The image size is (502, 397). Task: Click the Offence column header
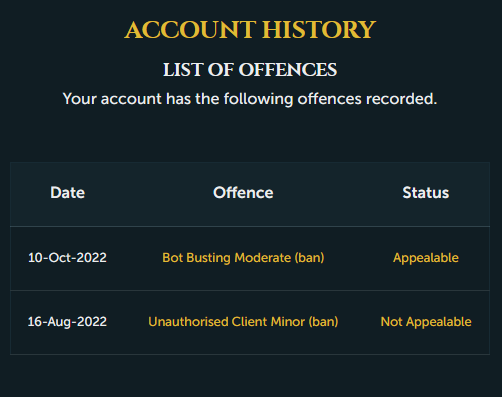point(243,193)
